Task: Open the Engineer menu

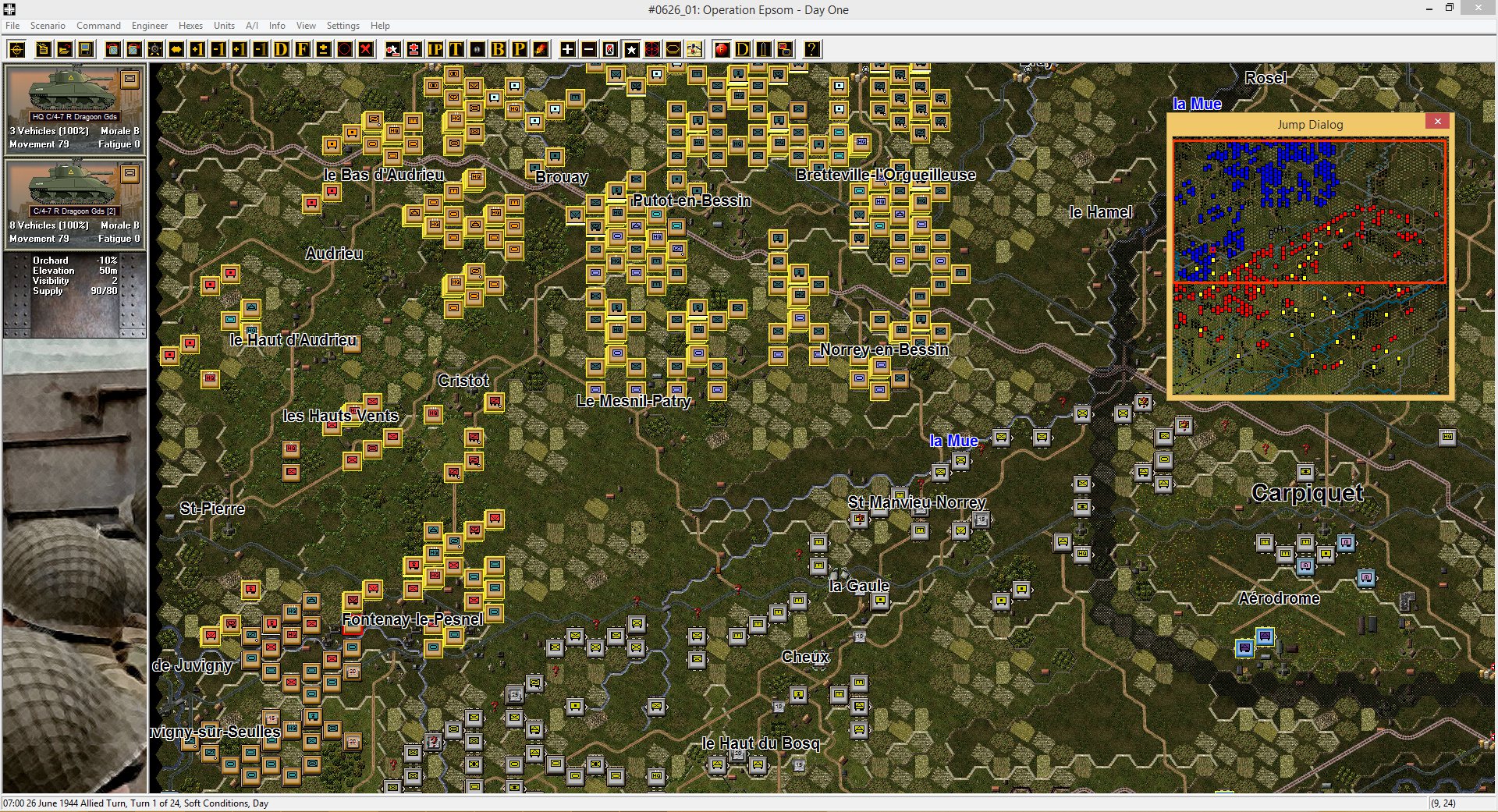Action: click(150, 26)
